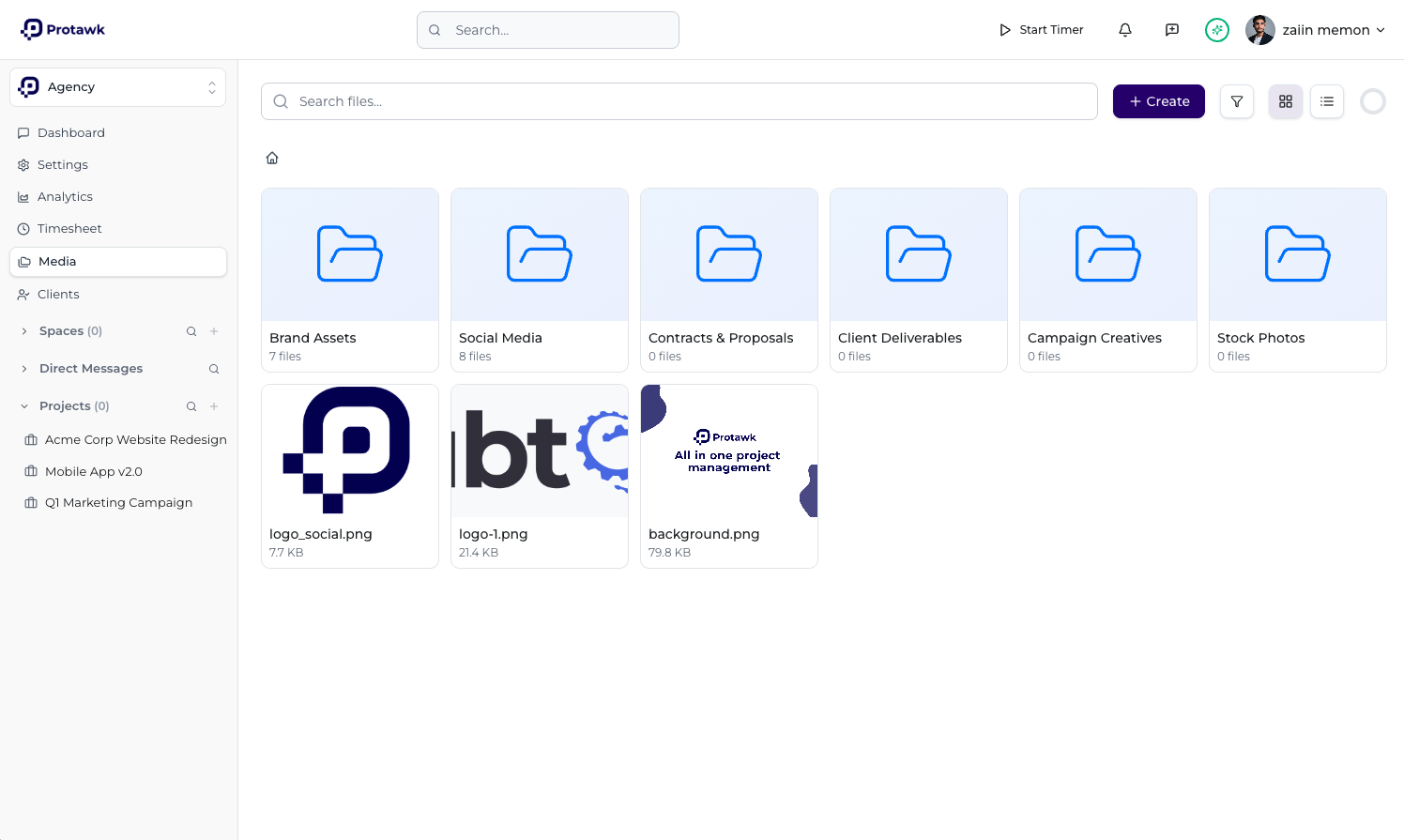Click the feedback message icon in the header
This screenshot has height=840, width=1404.
(1171, 29)
